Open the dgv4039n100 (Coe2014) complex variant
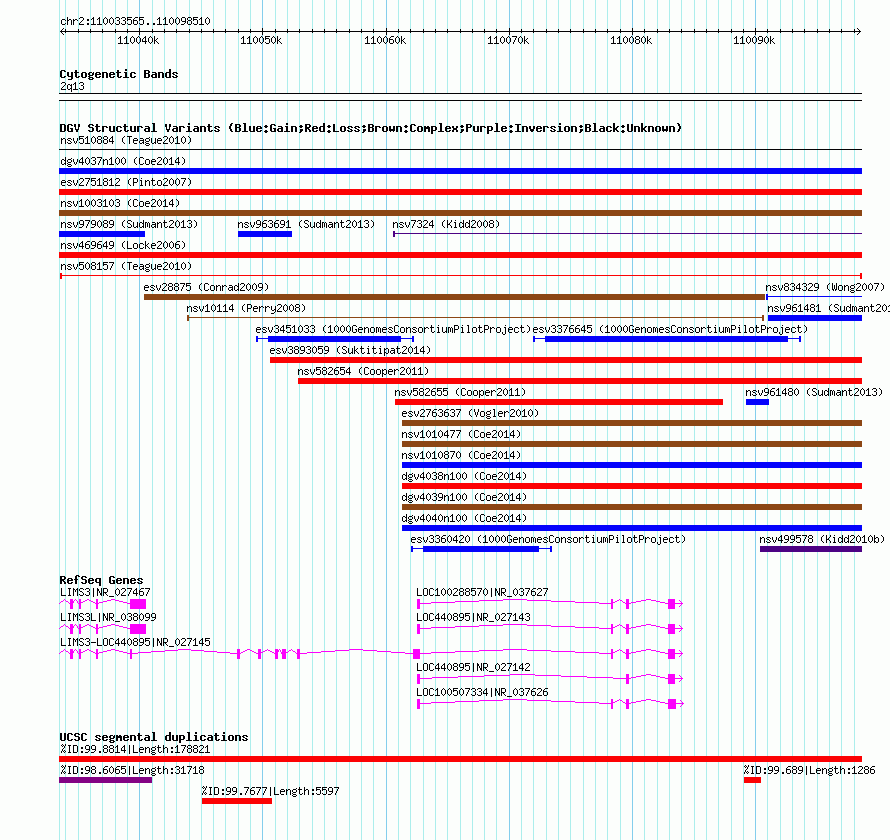Screen dimensions: 890x840 click(x=632, y=507)
